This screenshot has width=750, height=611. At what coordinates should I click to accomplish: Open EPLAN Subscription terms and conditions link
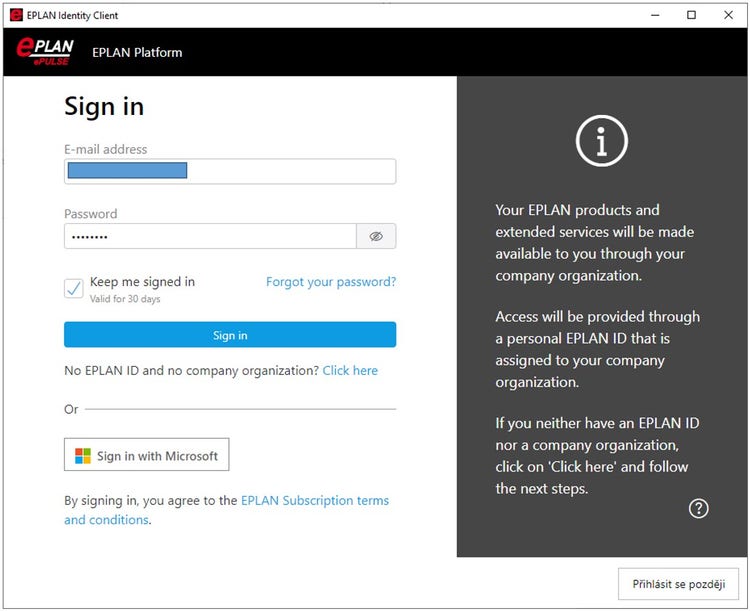[x=314, y=500]
